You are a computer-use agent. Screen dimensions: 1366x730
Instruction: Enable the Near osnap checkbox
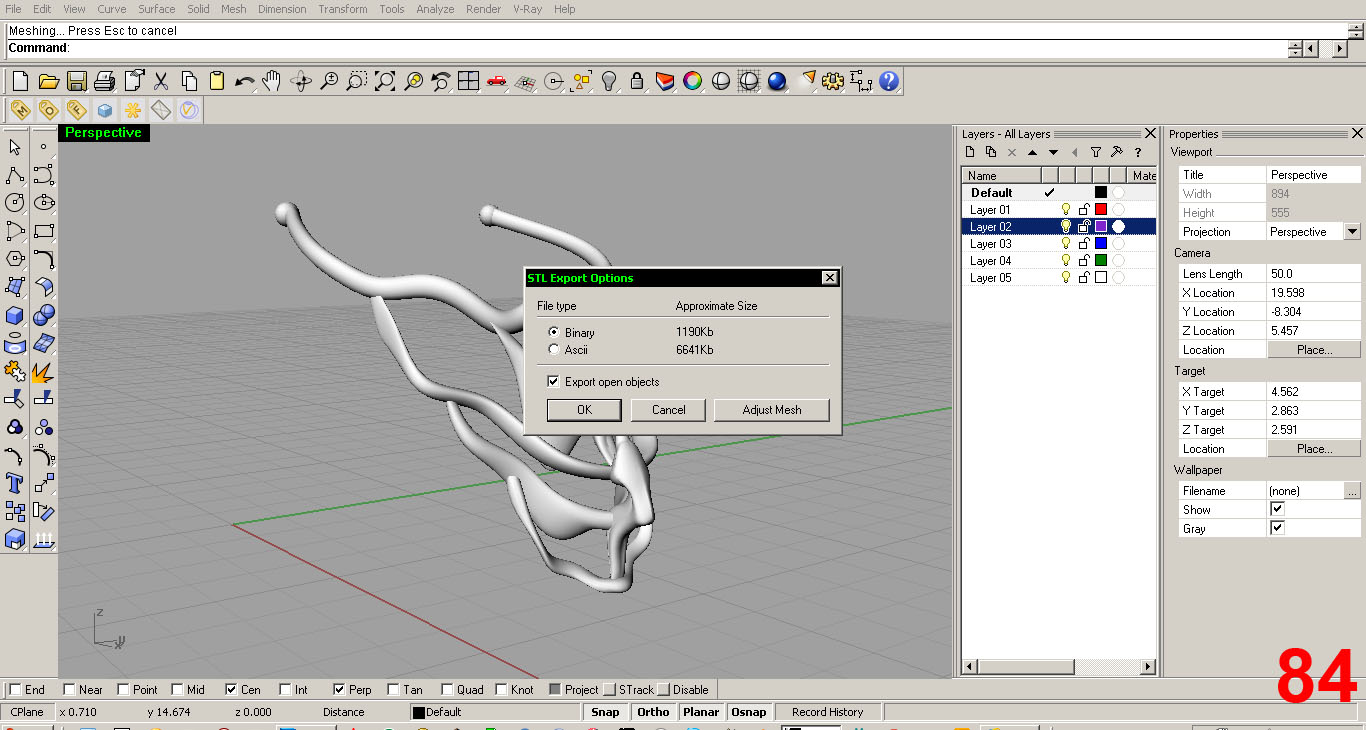point(69,689)
